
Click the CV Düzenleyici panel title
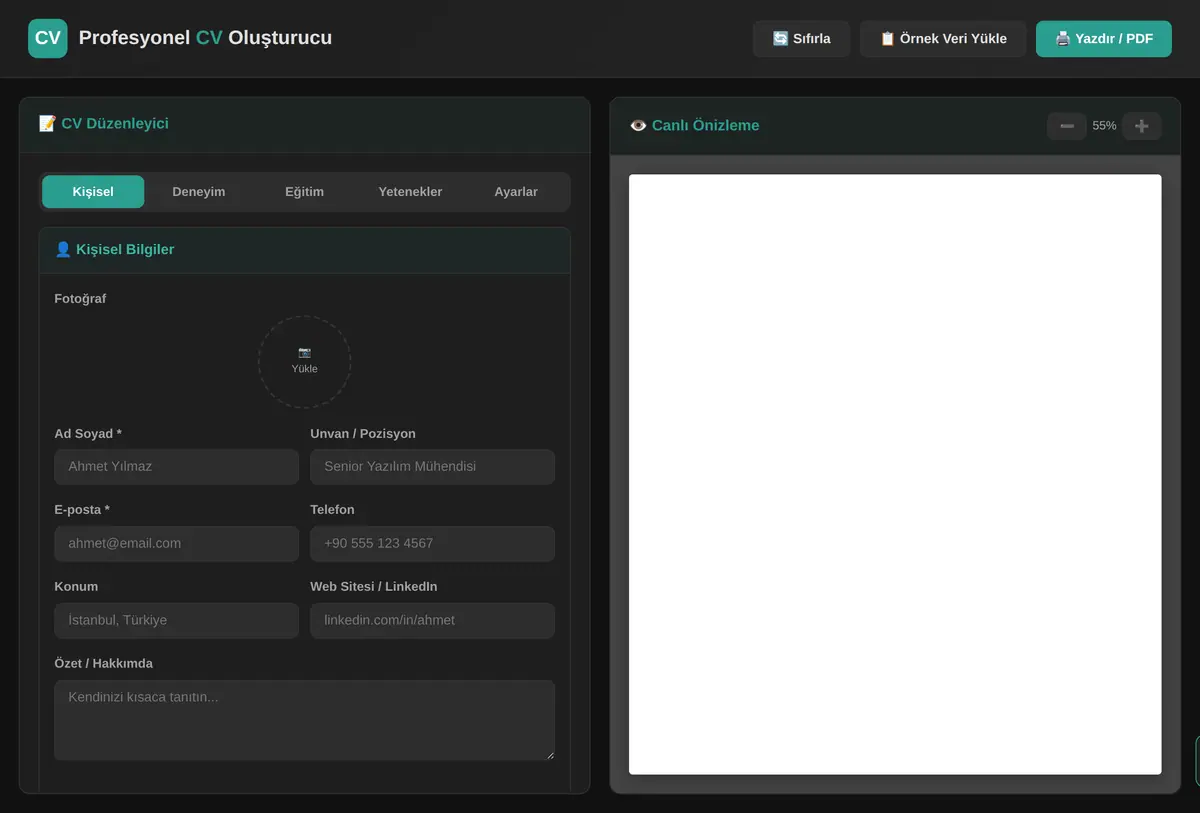tap(104, 124)
